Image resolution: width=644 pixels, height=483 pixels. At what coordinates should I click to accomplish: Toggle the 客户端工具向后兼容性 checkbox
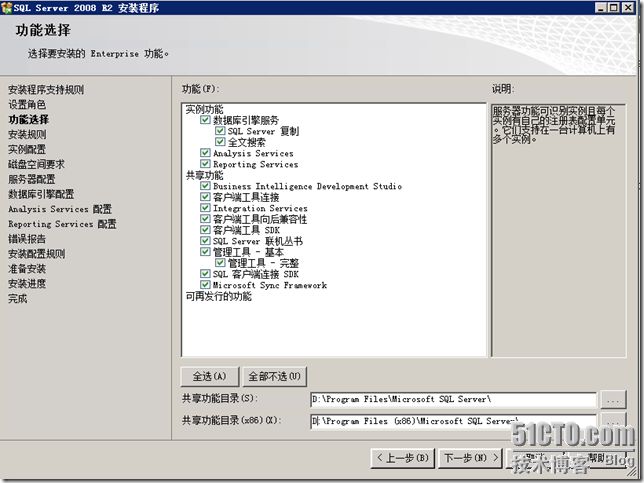[205, 218]
